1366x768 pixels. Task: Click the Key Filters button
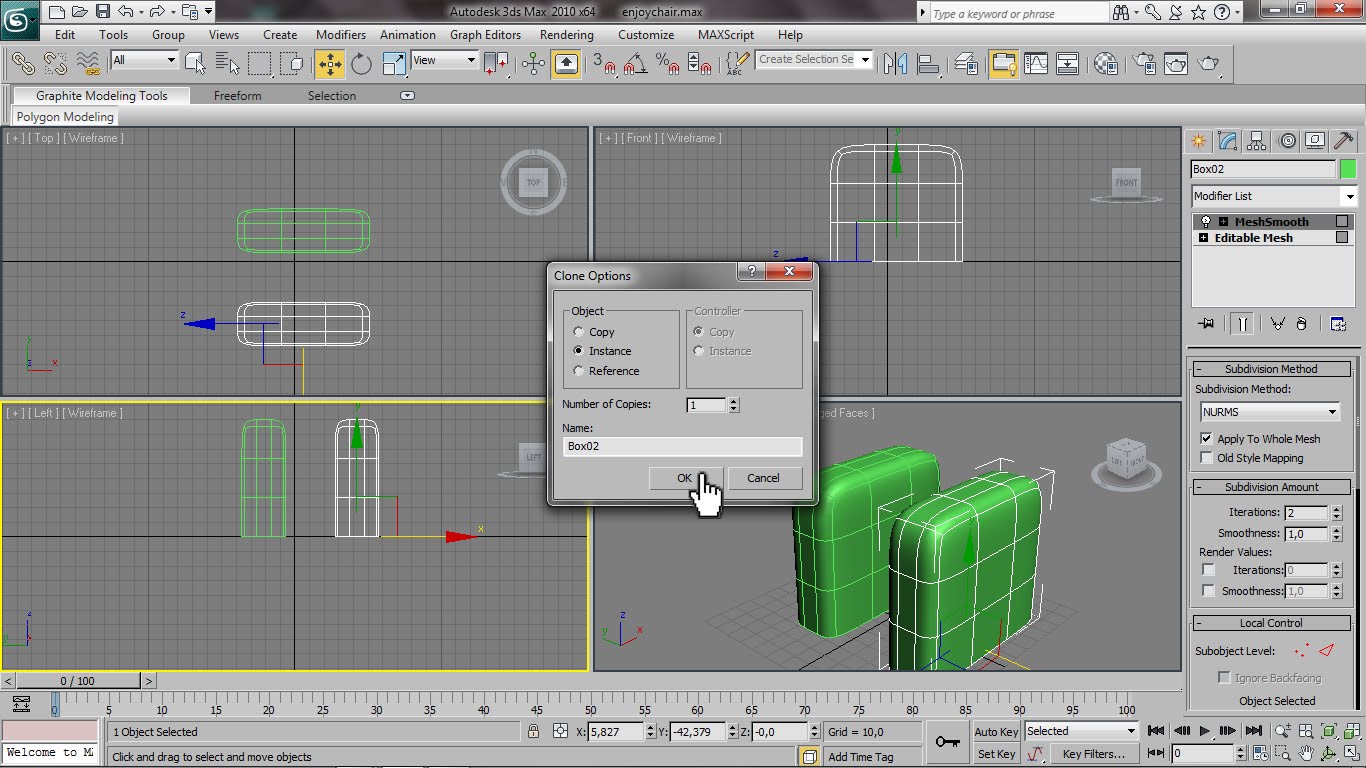tap(1094, 753)
